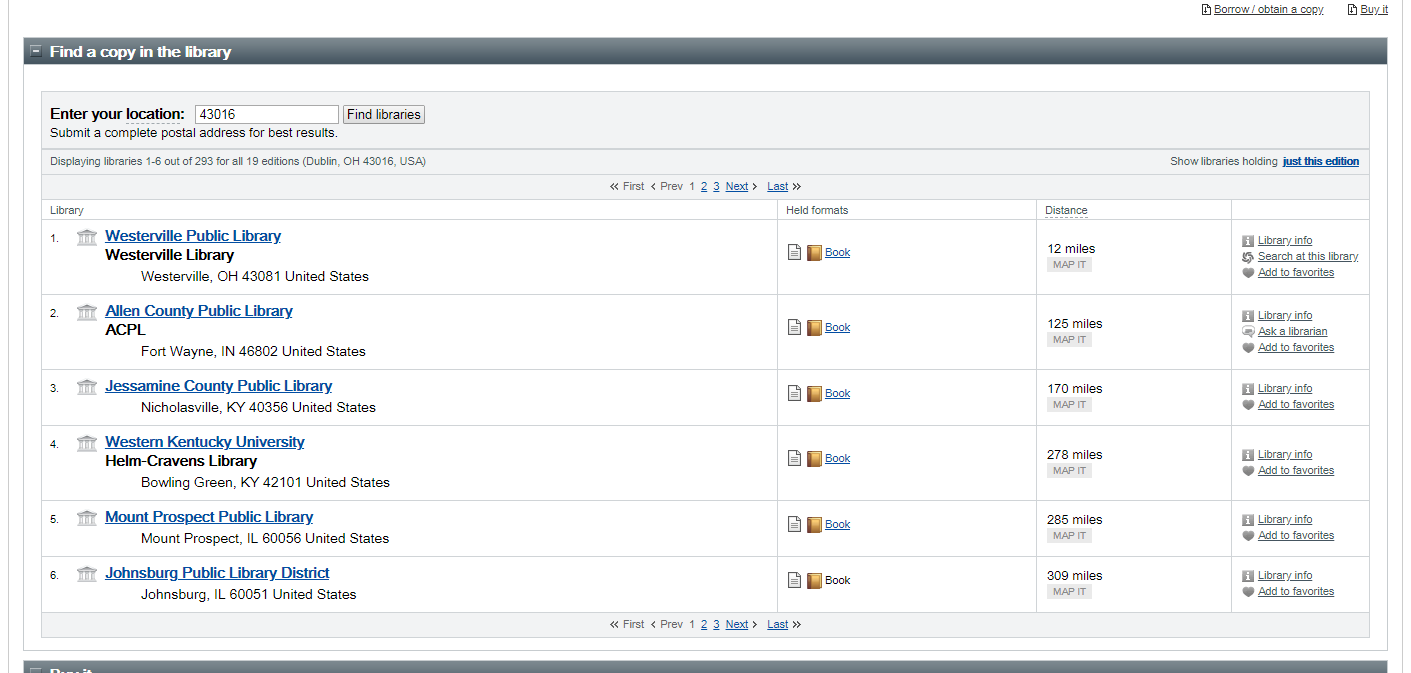Click the document icon in Jessamine County row
This screenshot has height=673, width=1411.
click(794, 393)
